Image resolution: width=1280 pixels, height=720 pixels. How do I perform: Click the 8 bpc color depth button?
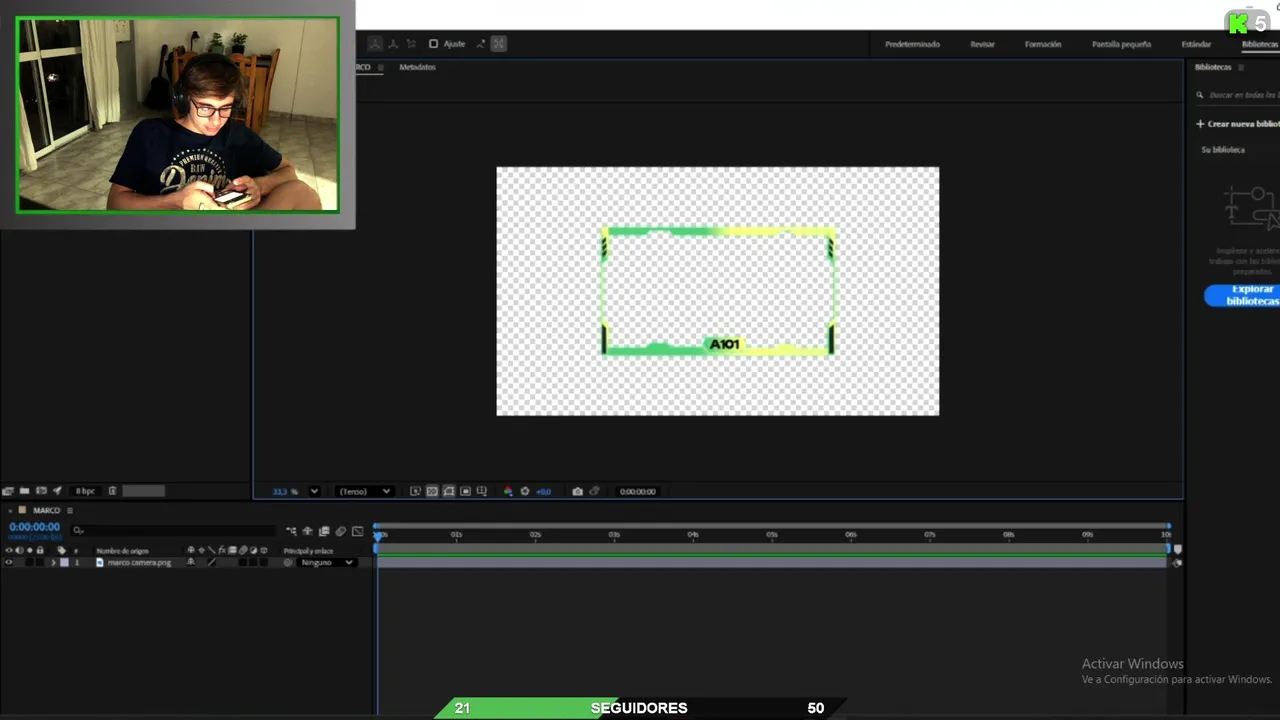click(85, 491)
